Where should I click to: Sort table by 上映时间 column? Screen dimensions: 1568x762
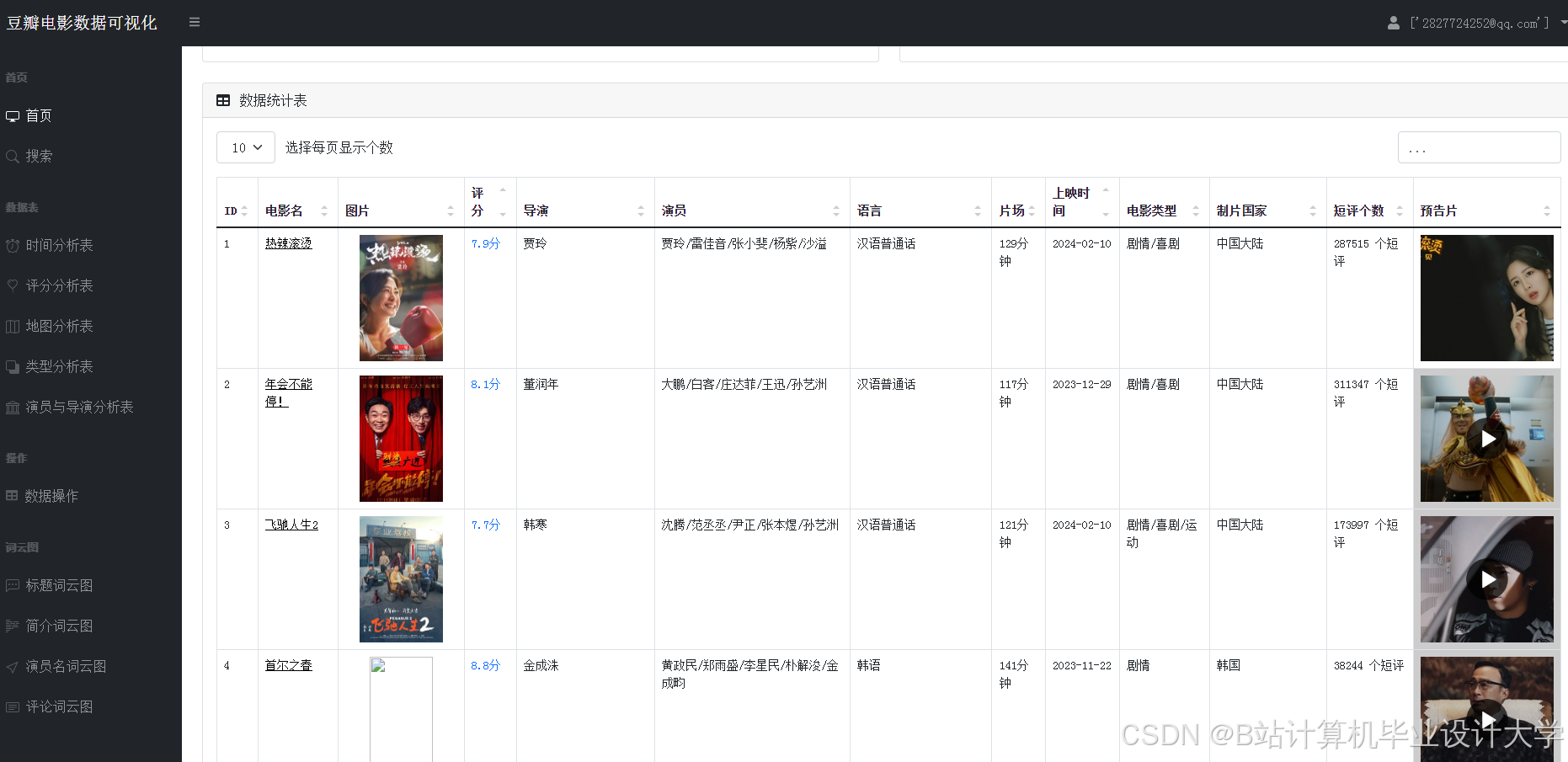(1082, 202)
